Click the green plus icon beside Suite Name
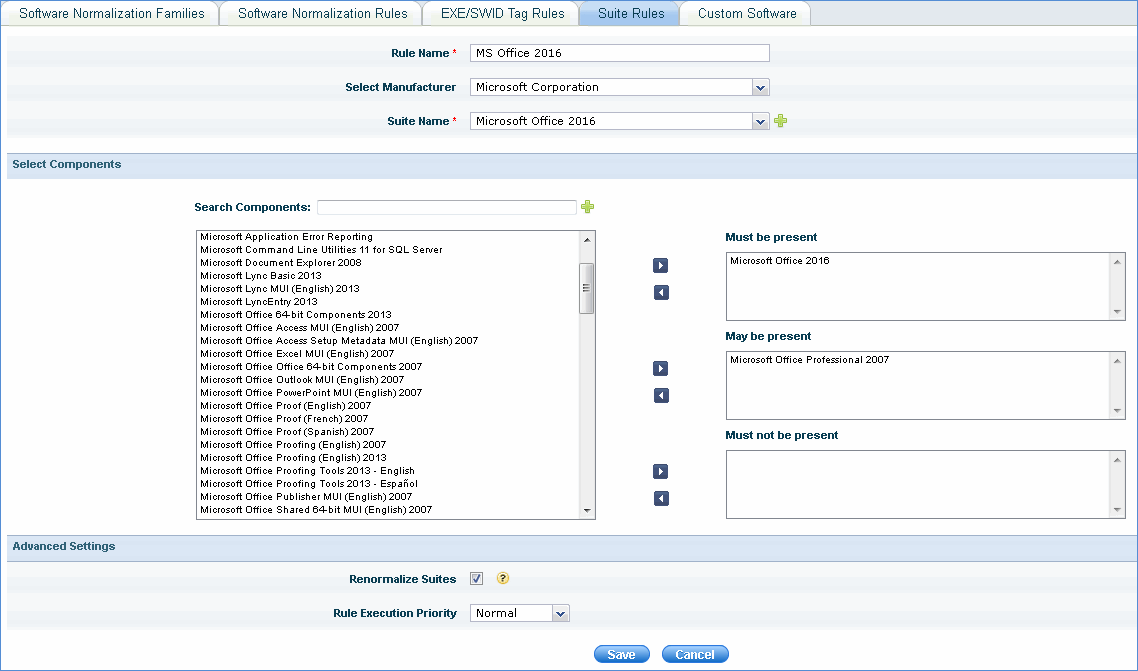The image size is (1138, 671). (x=781, y=121)
